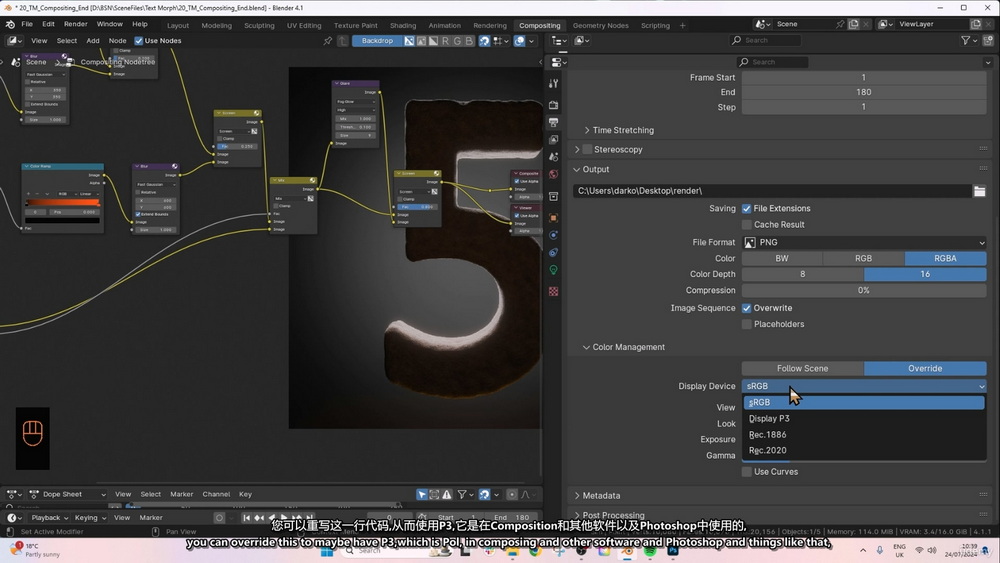Open the Object properties tab
This screenshot has height=563, width=1000.
554,218
